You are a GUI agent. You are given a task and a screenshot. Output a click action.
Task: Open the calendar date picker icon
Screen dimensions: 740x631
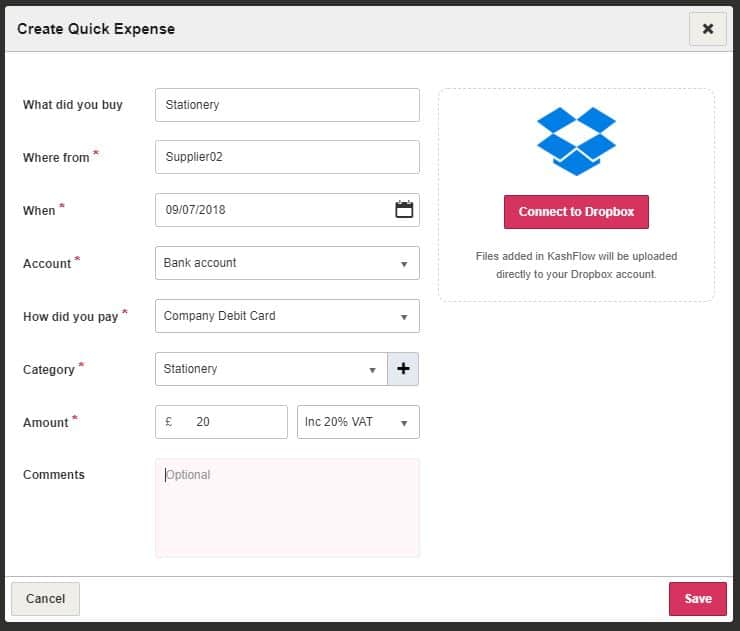pos(404,210)
